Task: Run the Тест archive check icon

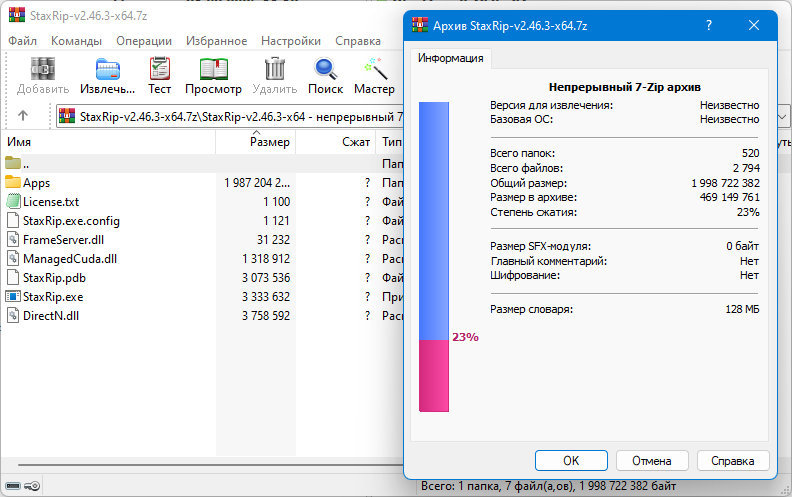Action: [160, 69]
